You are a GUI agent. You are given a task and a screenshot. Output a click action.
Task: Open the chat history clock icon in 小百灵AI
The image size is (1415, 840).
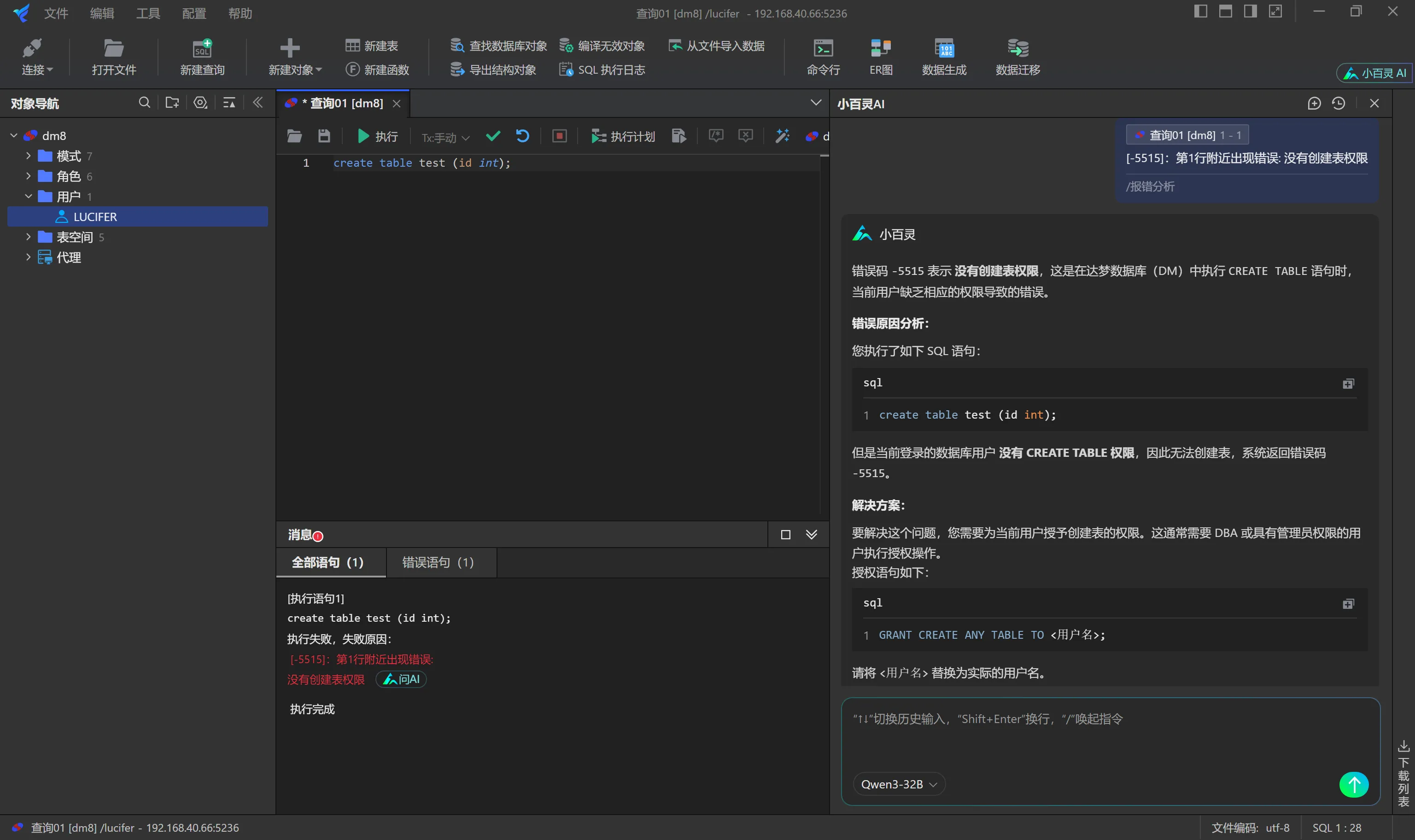1338,103
